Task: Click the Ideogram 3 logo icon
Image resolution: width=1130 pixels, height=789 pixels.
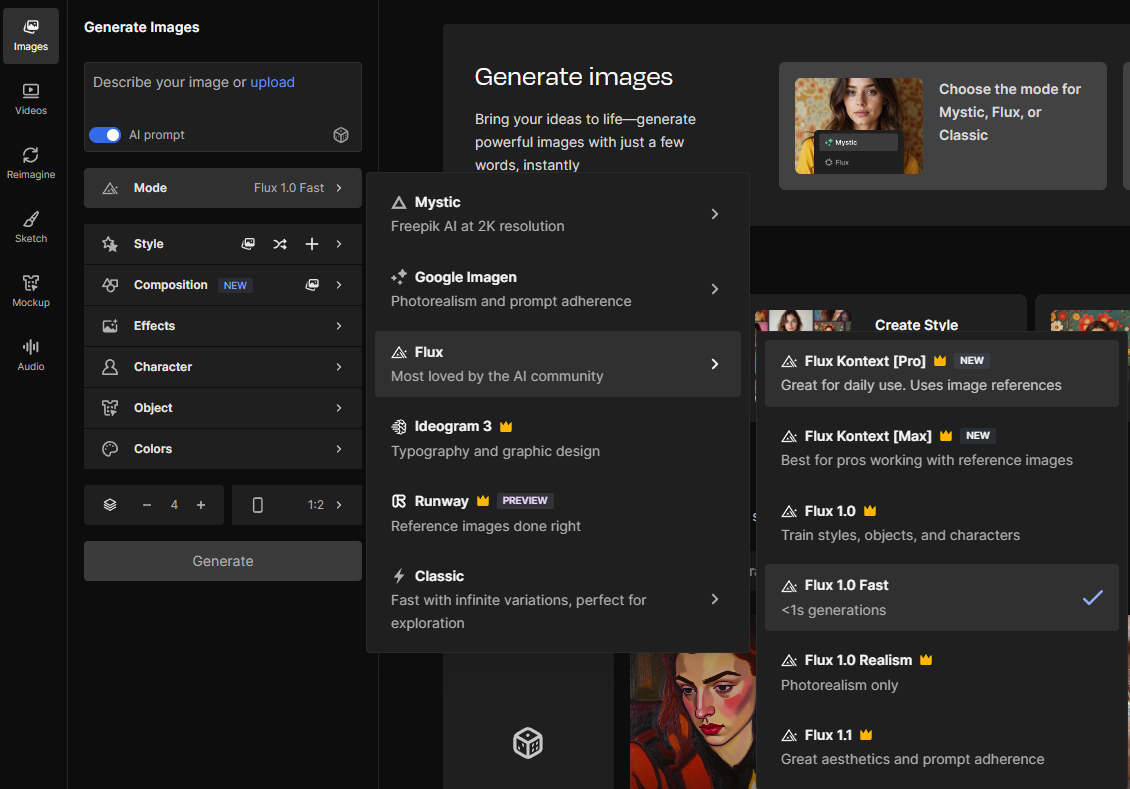Action: point(399,427)
